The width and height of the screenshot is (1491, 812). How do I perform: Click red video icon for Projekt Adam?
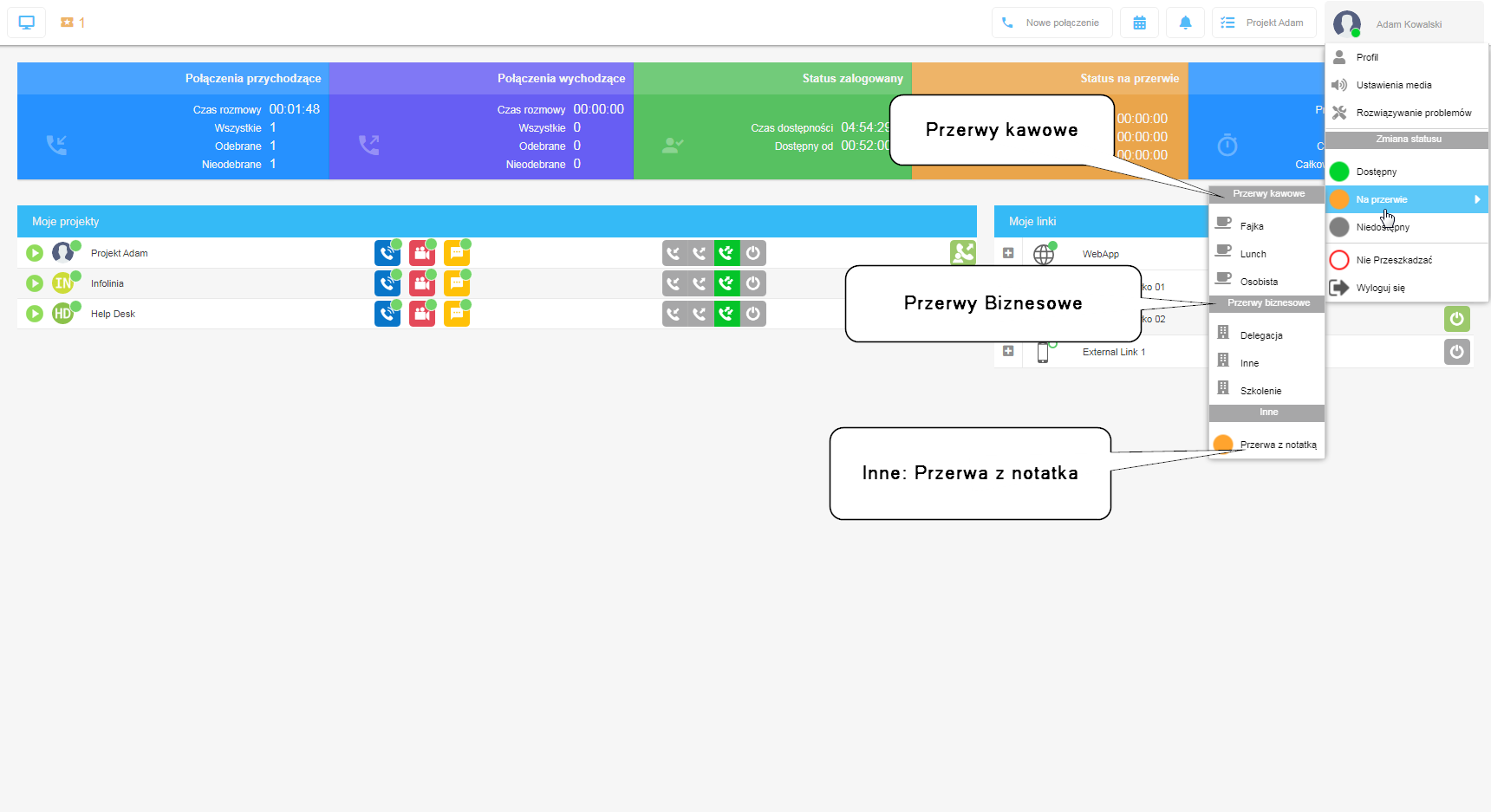coord(422,253)
